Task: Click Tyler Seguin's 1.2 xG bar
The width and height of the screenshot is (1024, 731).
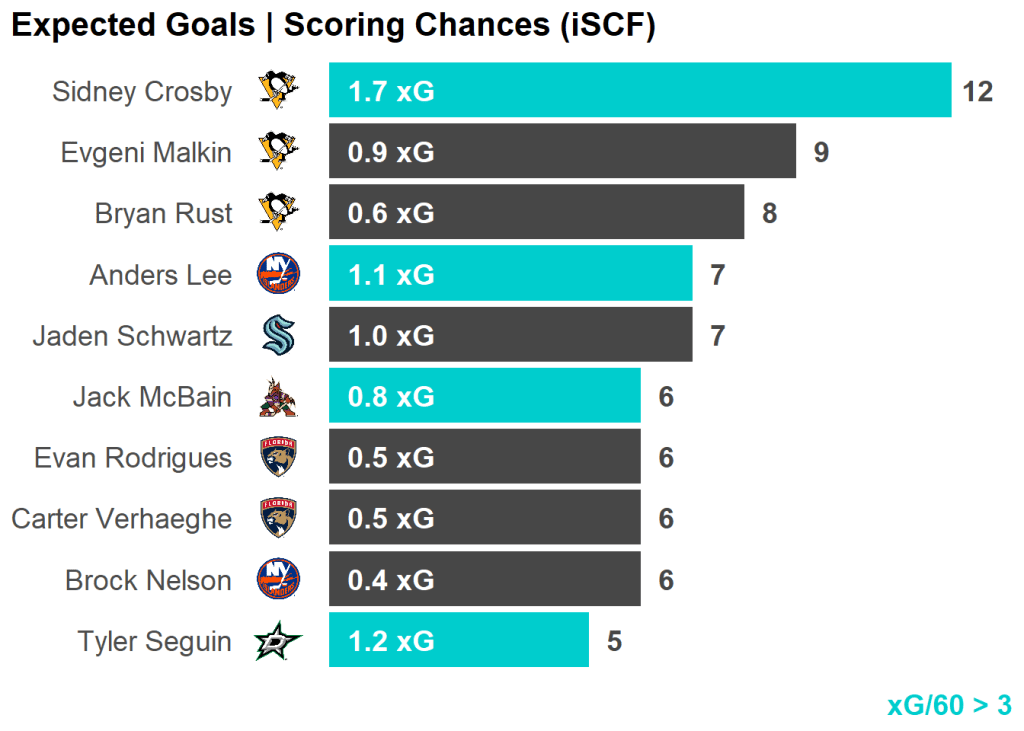Action: point(458,641)
